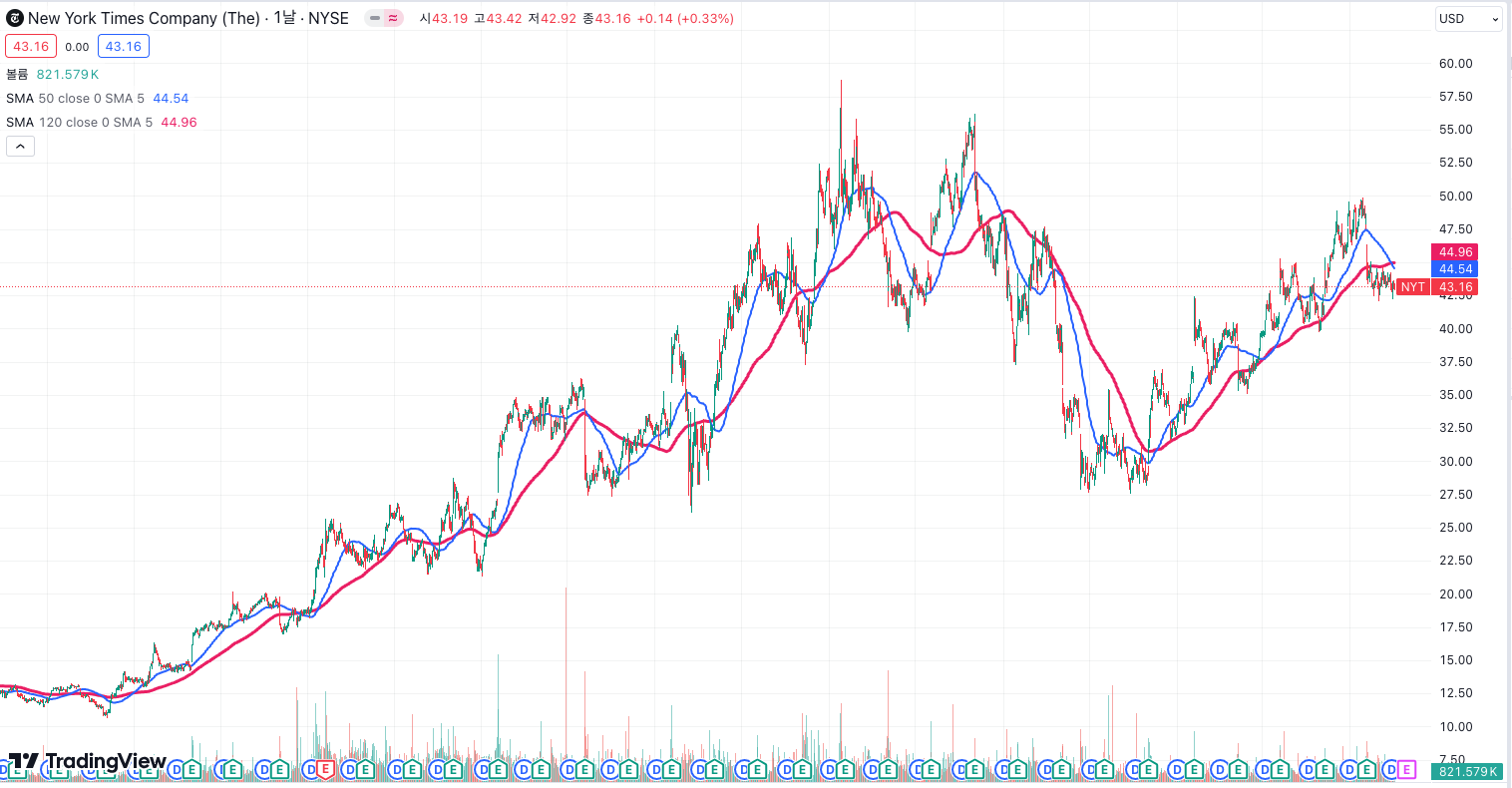Click the grey dash market status pill icon
The width and height of the screenshot is (1512, 788).
coord(375,18)
